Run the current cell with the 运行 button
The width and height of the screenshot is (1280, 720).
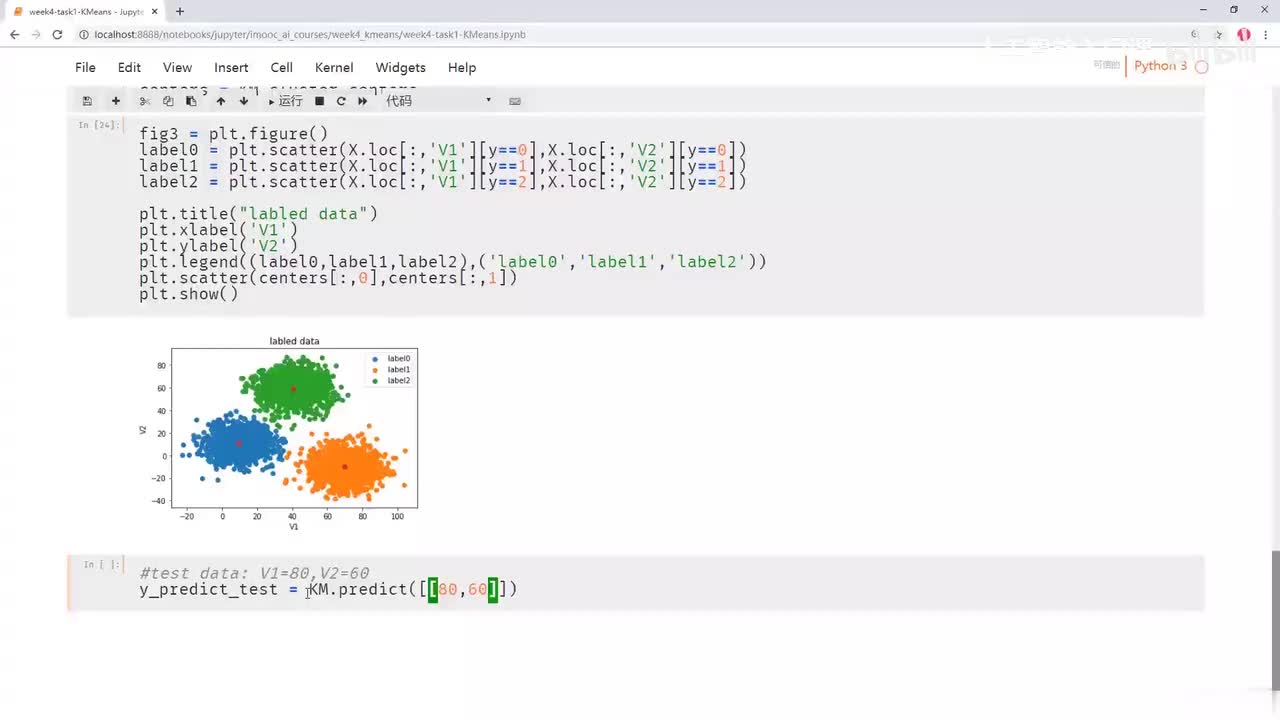click(286, 101)
